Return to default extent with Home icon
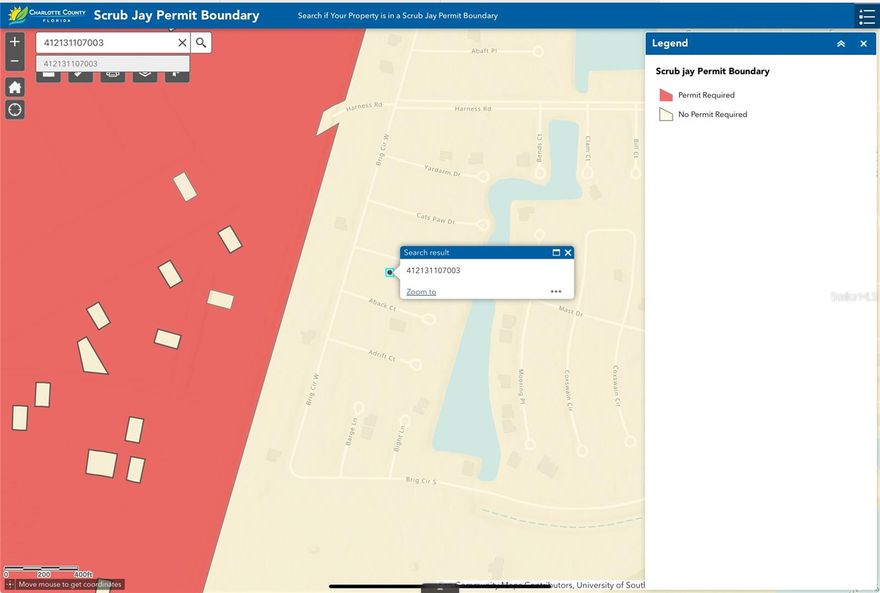This screenshot has width=880, height=593. tap(14, 87)
